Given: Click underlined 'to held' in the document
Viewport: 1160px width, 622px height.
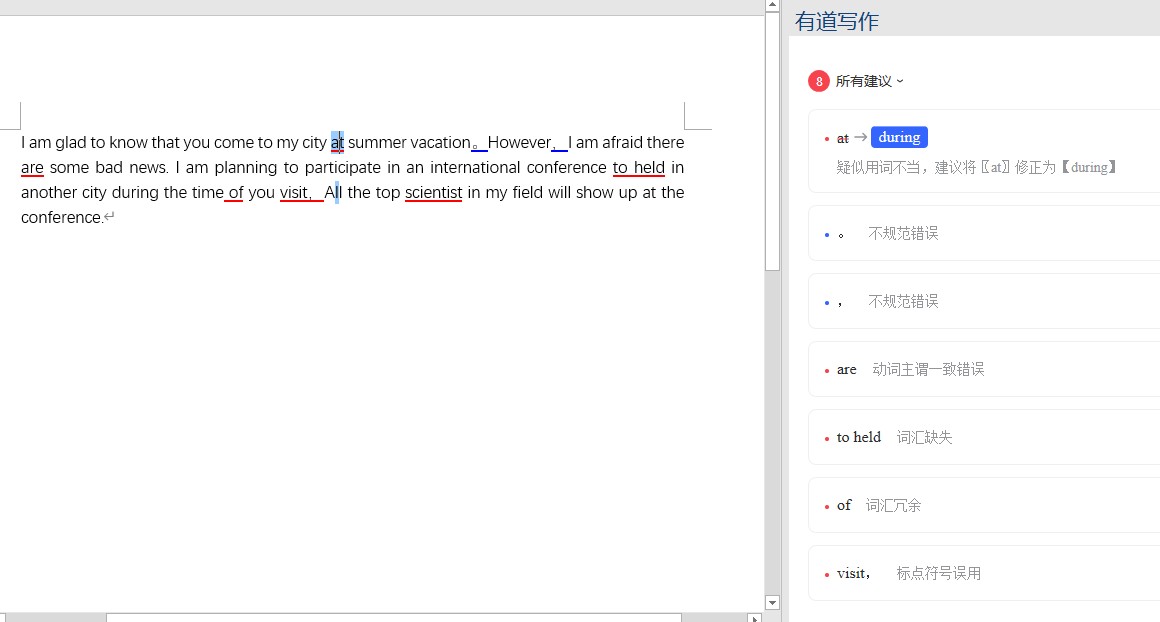Looking at the screenshot, I should [639, 168].
